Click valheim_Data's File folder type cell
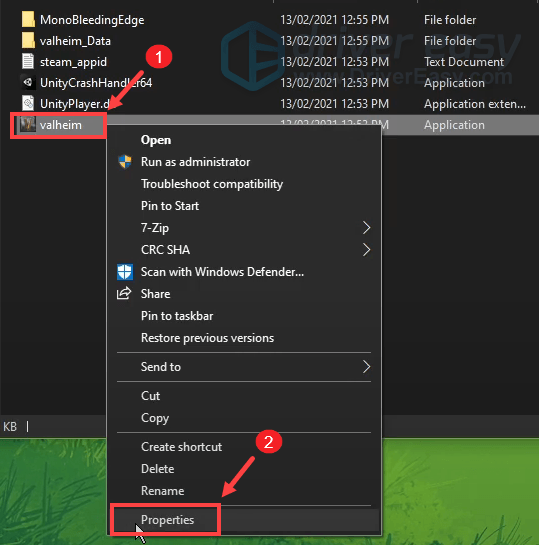The height and width of the screenshot is (545, 539). coord(450,41)
